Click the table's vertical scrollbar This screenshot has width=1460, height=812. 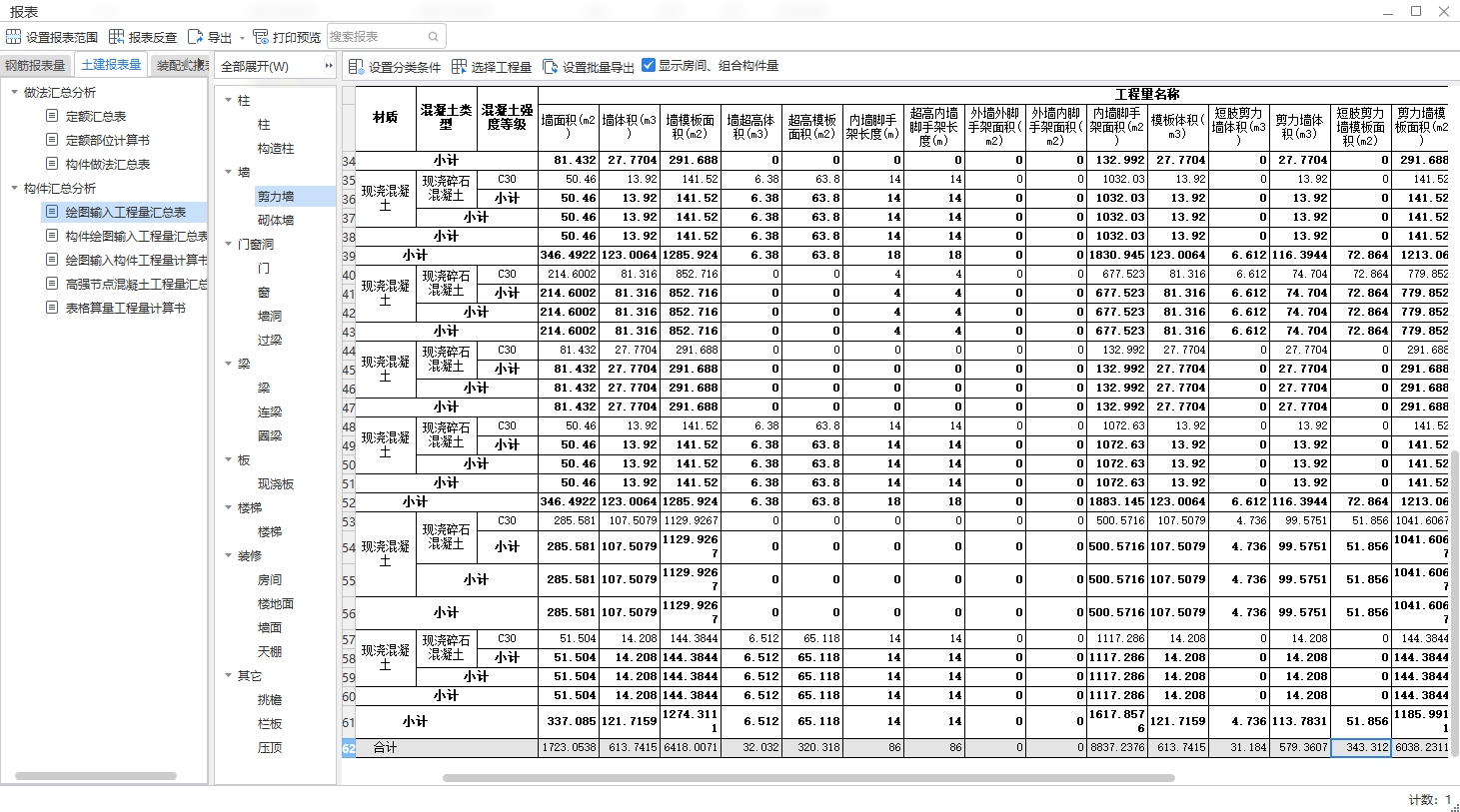tap(1455, 604)
